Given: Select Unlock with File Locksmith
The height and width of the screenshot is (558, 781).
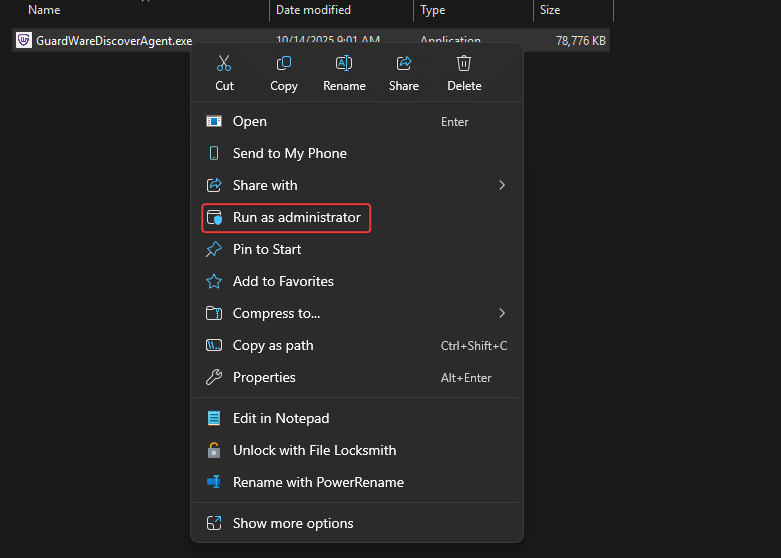Looking at the screenshot, I should [x=314, y=450].
